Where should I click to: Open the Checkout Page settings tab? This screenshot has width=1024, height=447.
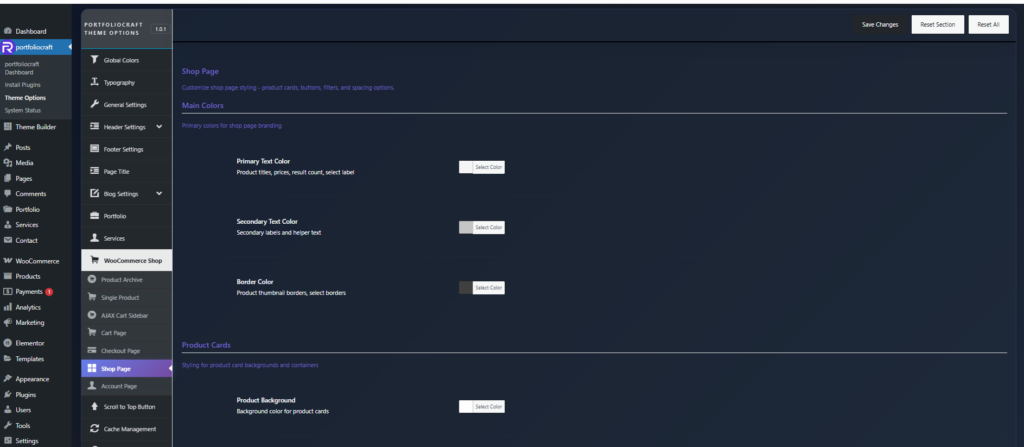(120, 351)
